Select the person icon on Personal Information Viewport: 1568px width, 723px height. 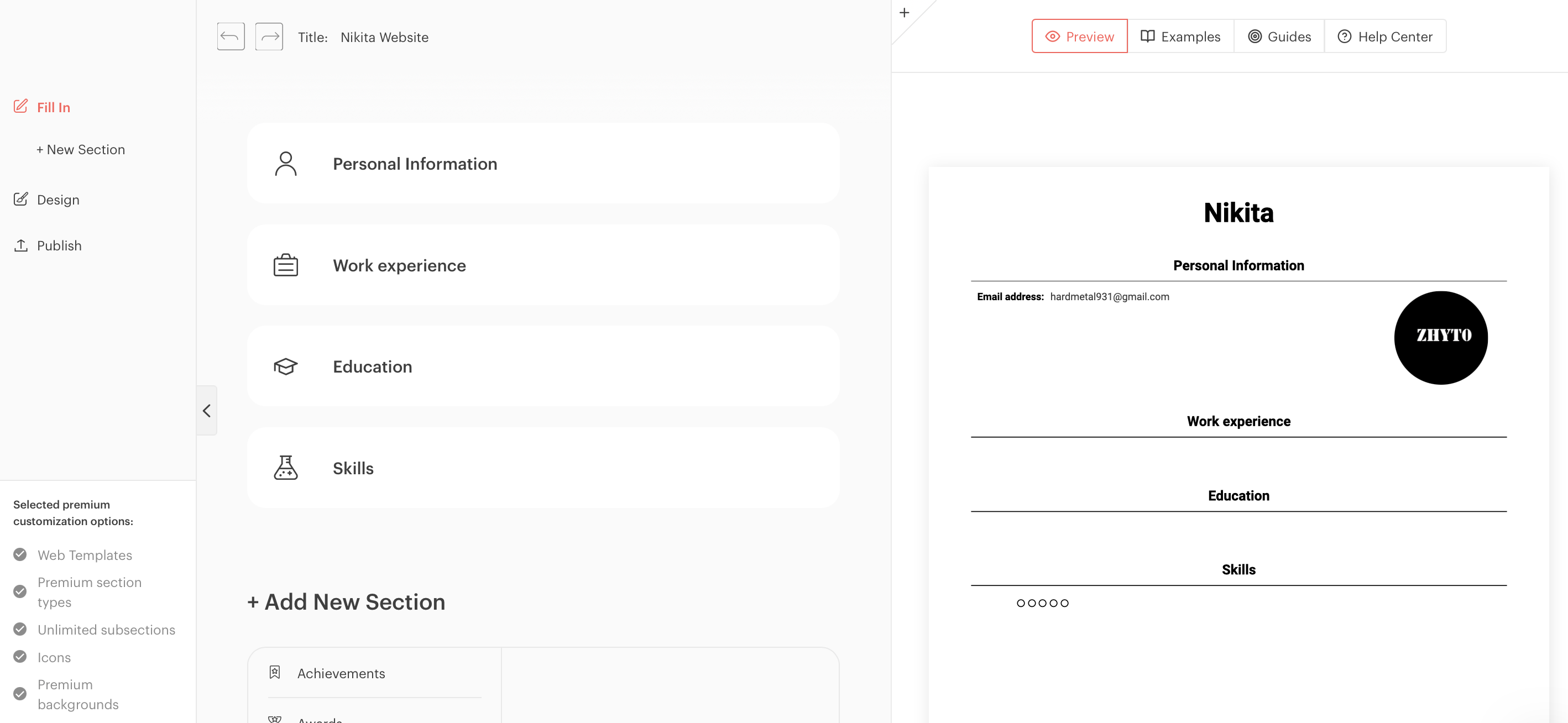pos(286,163)
